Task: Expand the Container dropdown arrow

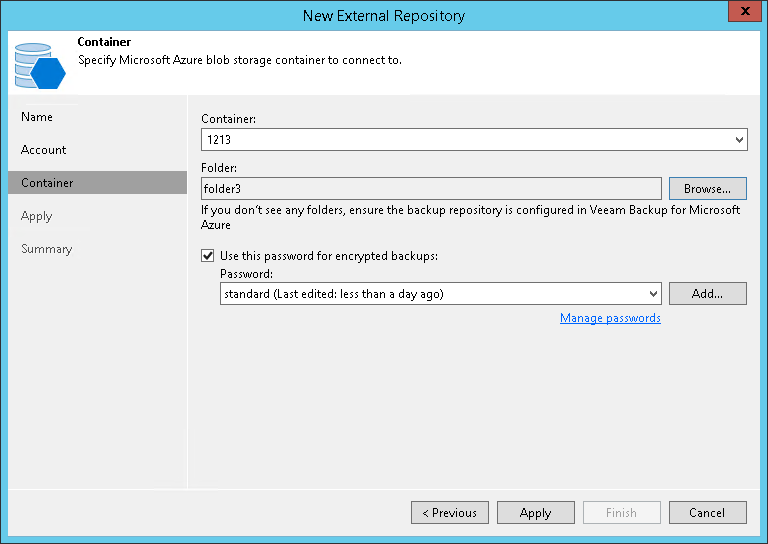Action: (738, 140)
